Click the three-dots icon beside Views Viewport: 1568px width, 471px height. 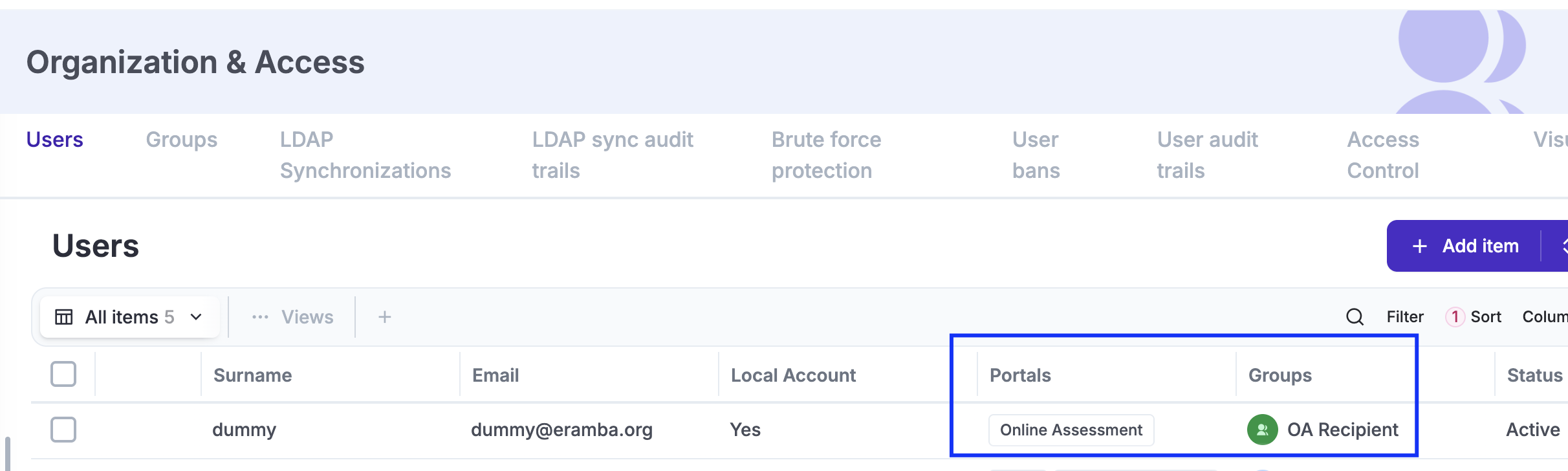tap(260, 317)
